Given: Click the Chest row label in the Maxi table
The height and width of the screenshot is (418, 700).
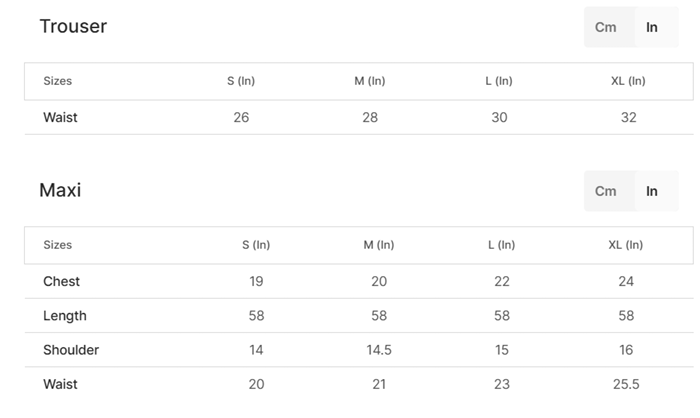Looking at the screenshot, I should coord(61,281).
